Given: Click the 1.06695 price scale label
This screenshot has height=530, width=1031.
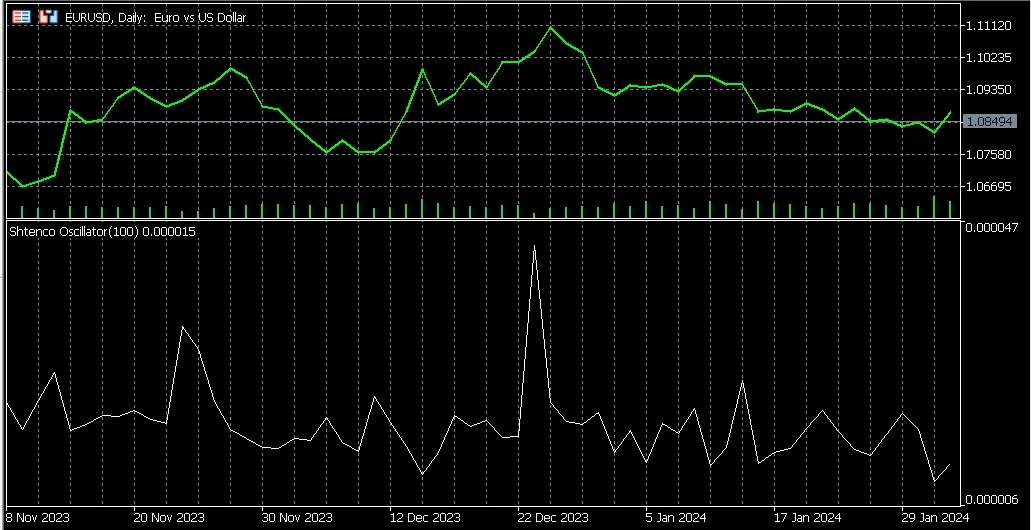Looking at the screenshot, I should point(989,186).
